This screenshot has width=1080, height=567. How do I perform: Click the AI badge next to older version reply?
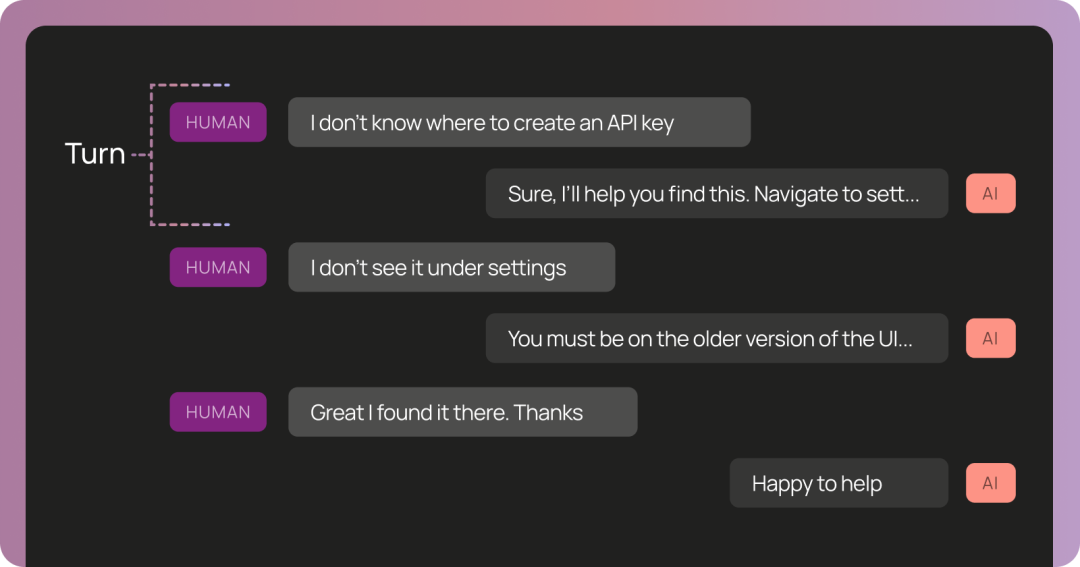pos(990,338)
